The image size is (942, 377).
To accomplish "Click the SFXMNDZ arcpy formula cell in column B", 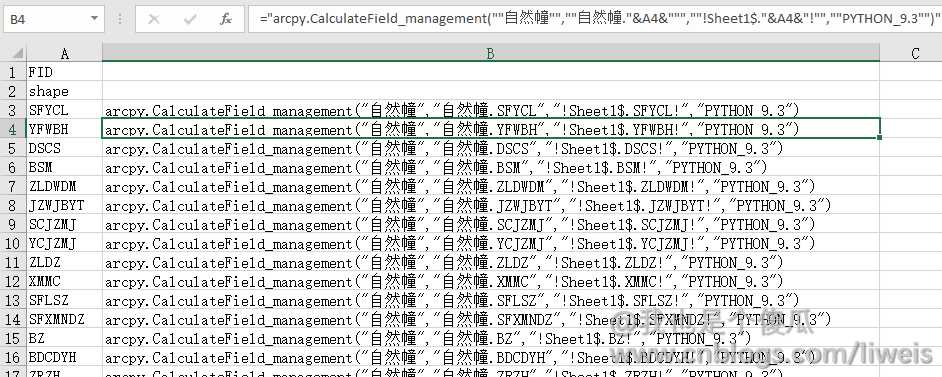I will (x=491, y=319).
